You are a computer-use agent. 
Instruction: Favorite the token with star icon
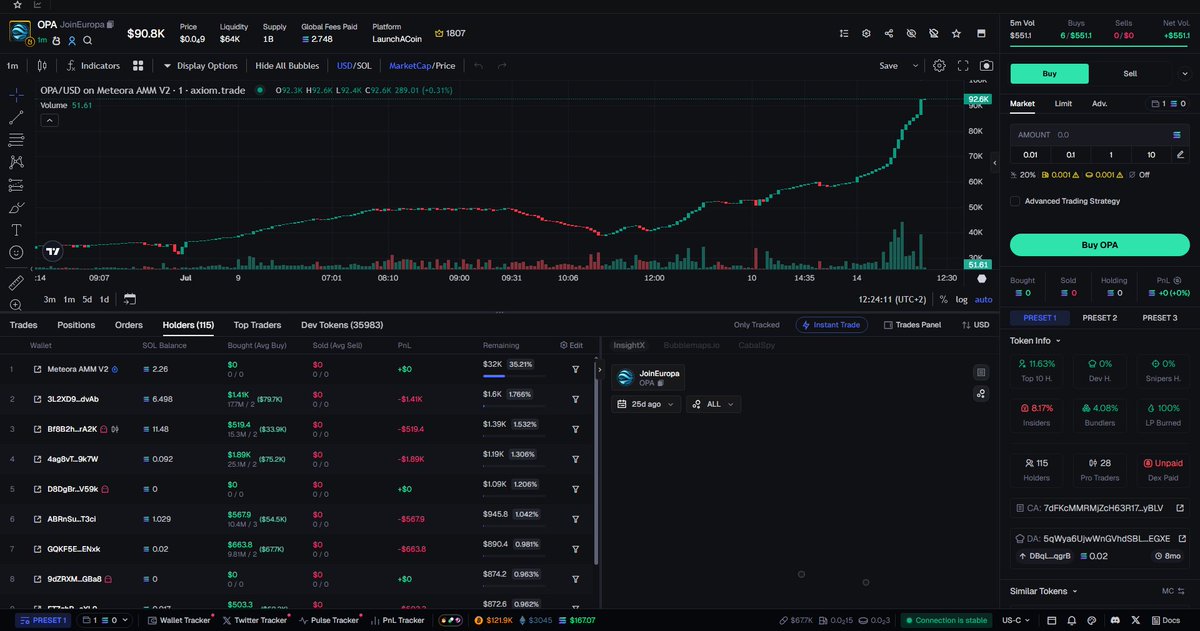[957, 33]
